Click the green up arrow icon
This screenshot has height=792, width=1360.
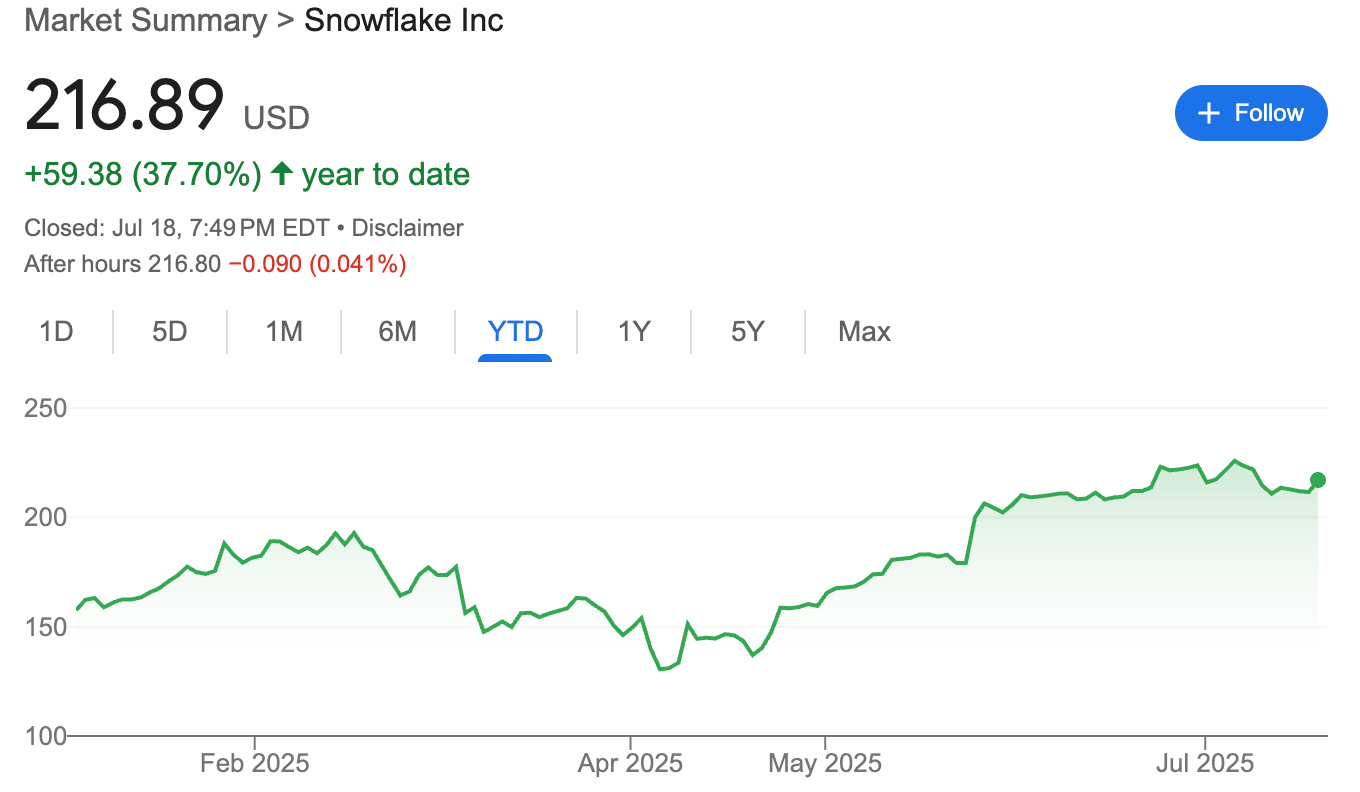282,174
